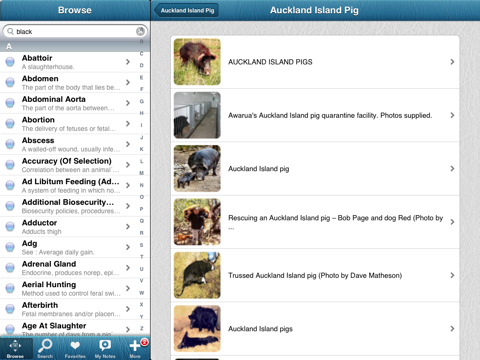
Task: Jump to letter M in the index
Action: coord(141,173)
